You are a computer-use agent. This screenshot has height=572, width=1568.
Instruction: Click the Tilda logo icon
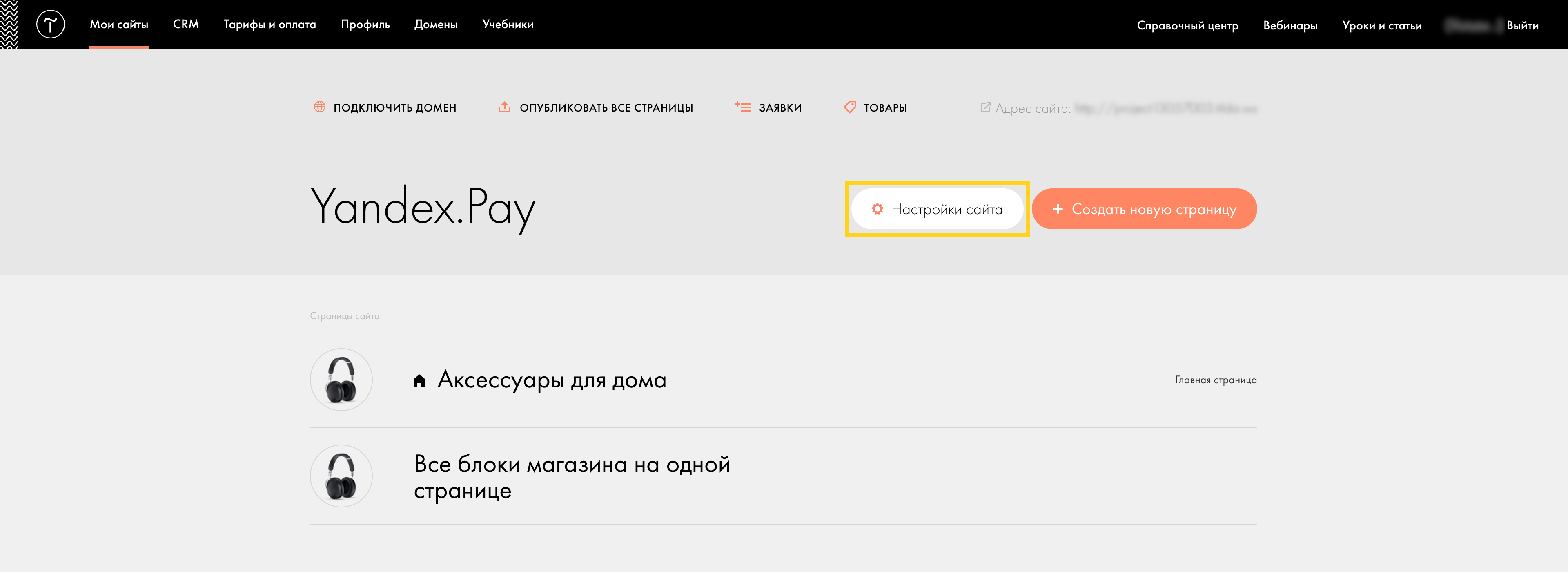(50, 25)
